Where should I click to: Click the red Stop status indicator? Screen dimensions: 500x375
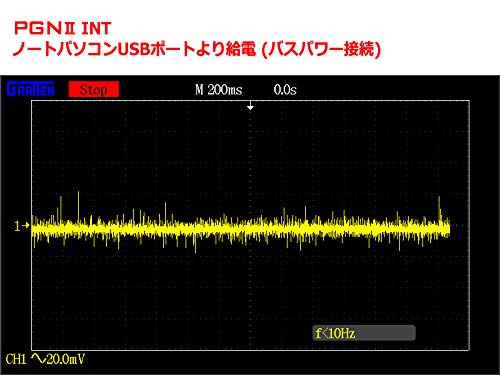[x=94, y=89]
